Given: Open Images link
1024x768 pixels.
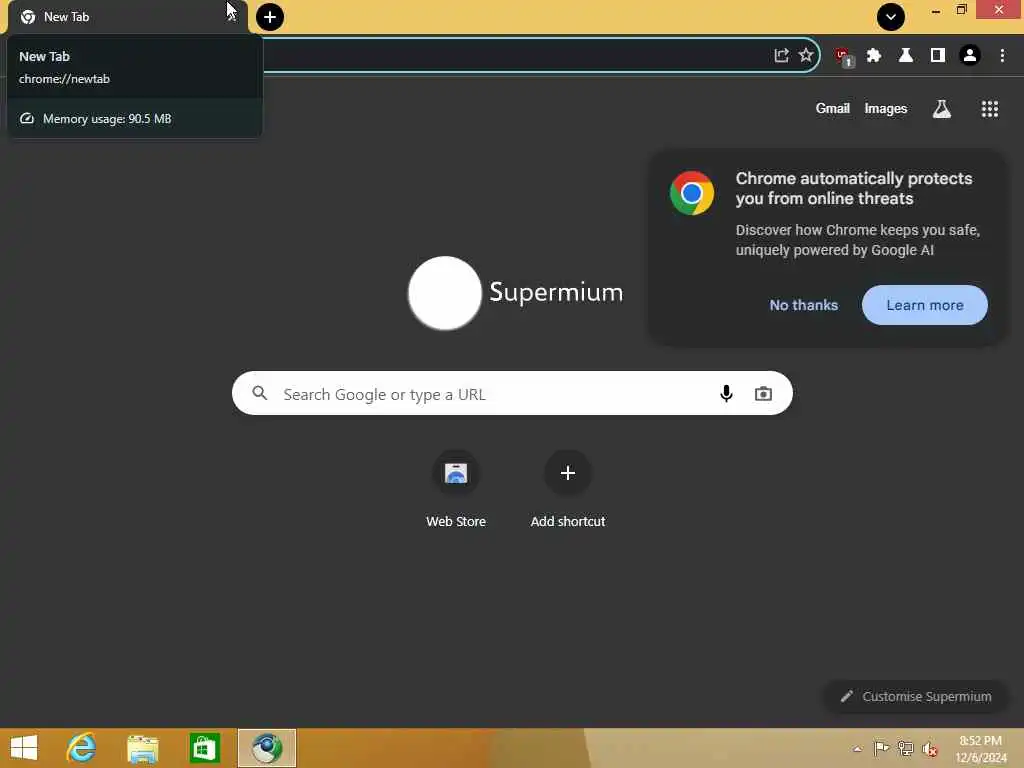Looking at the screenshot, I should [x=886, y=108].
